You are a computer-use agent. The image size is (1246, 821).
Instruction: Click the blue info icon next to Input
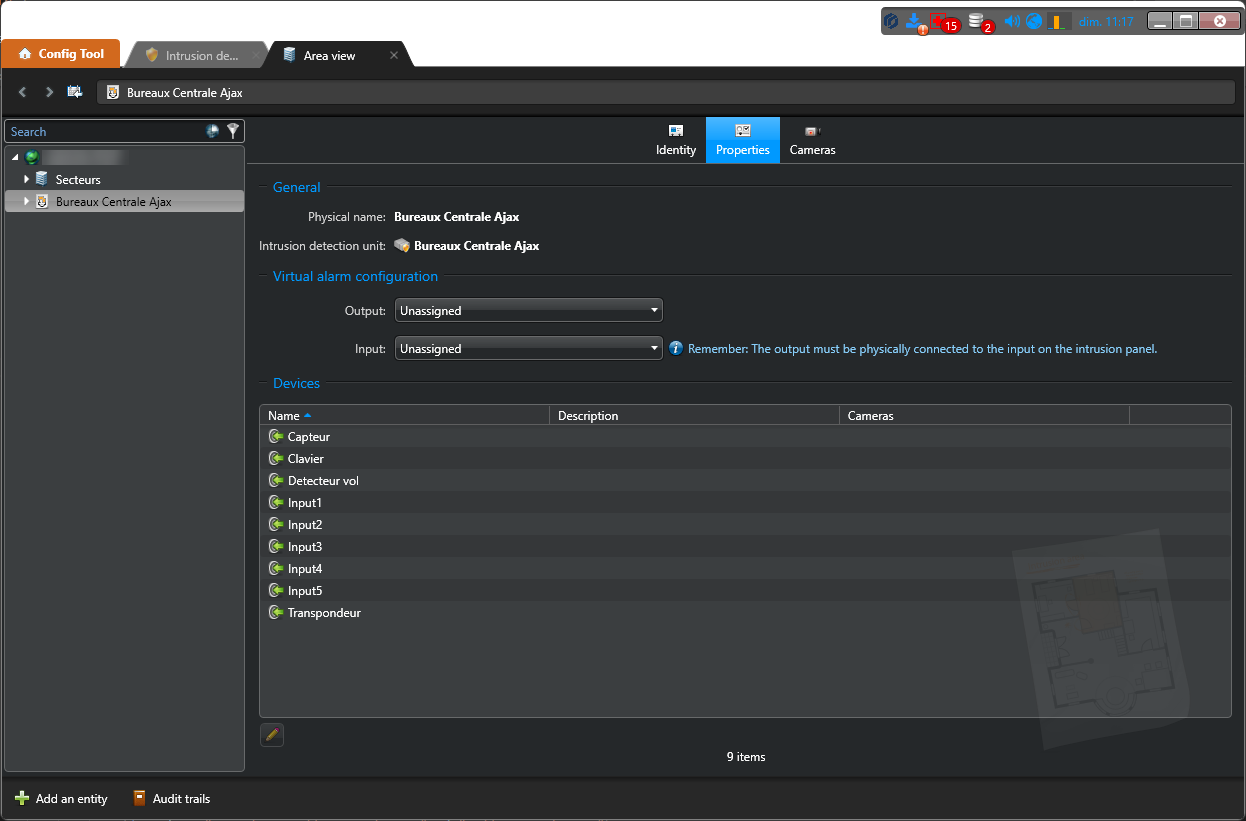coord(676,349)
